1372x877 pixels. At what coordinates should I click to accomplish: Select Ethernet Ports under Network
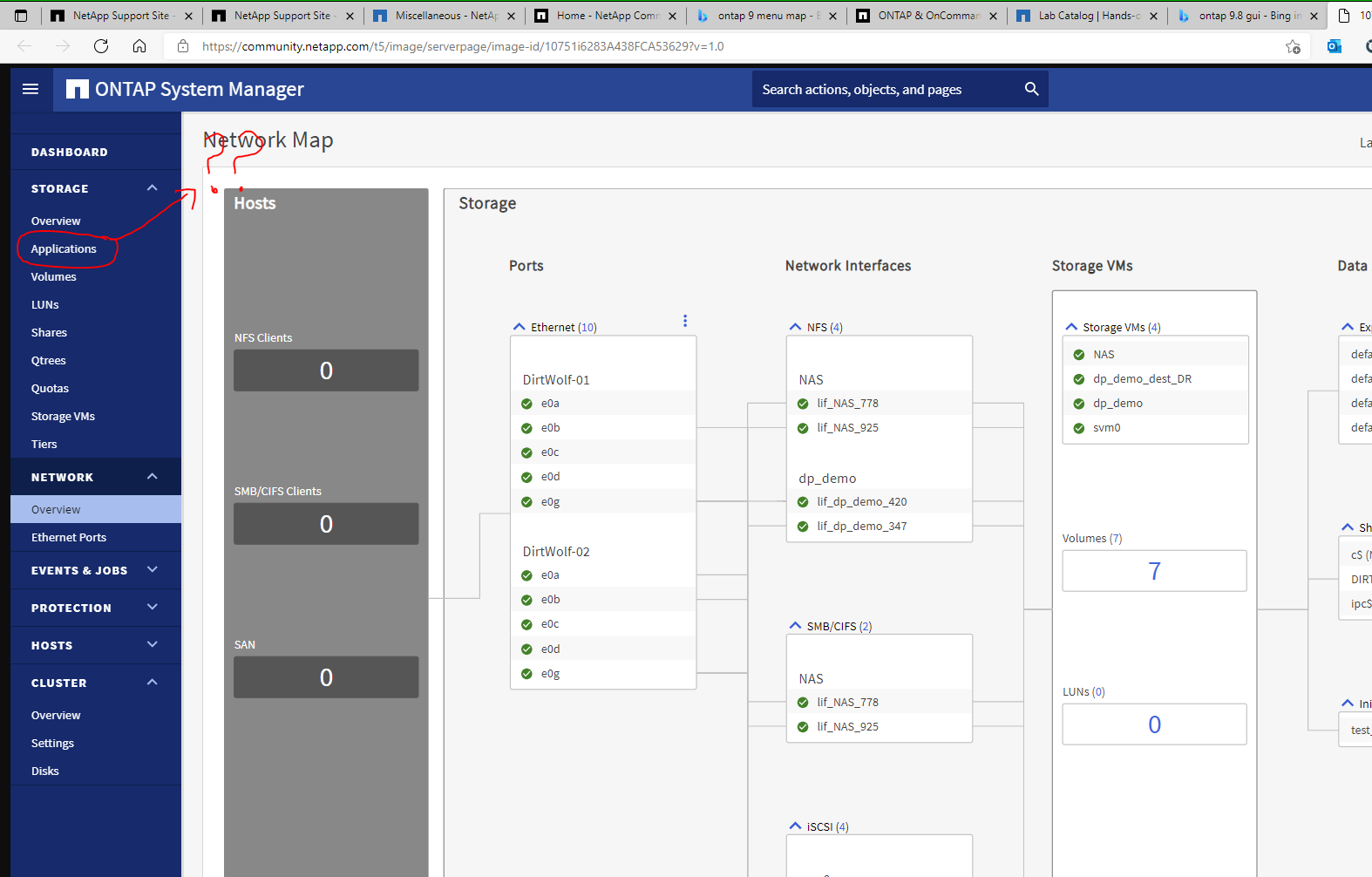69,538
